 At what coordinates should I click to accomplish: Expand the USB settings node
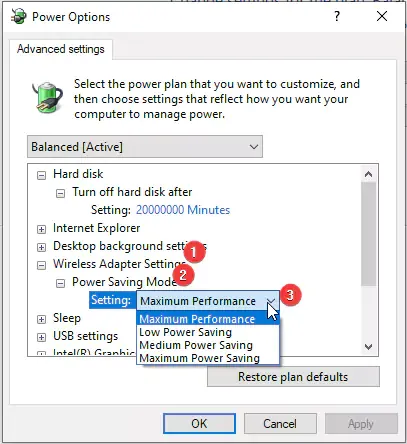41,337
